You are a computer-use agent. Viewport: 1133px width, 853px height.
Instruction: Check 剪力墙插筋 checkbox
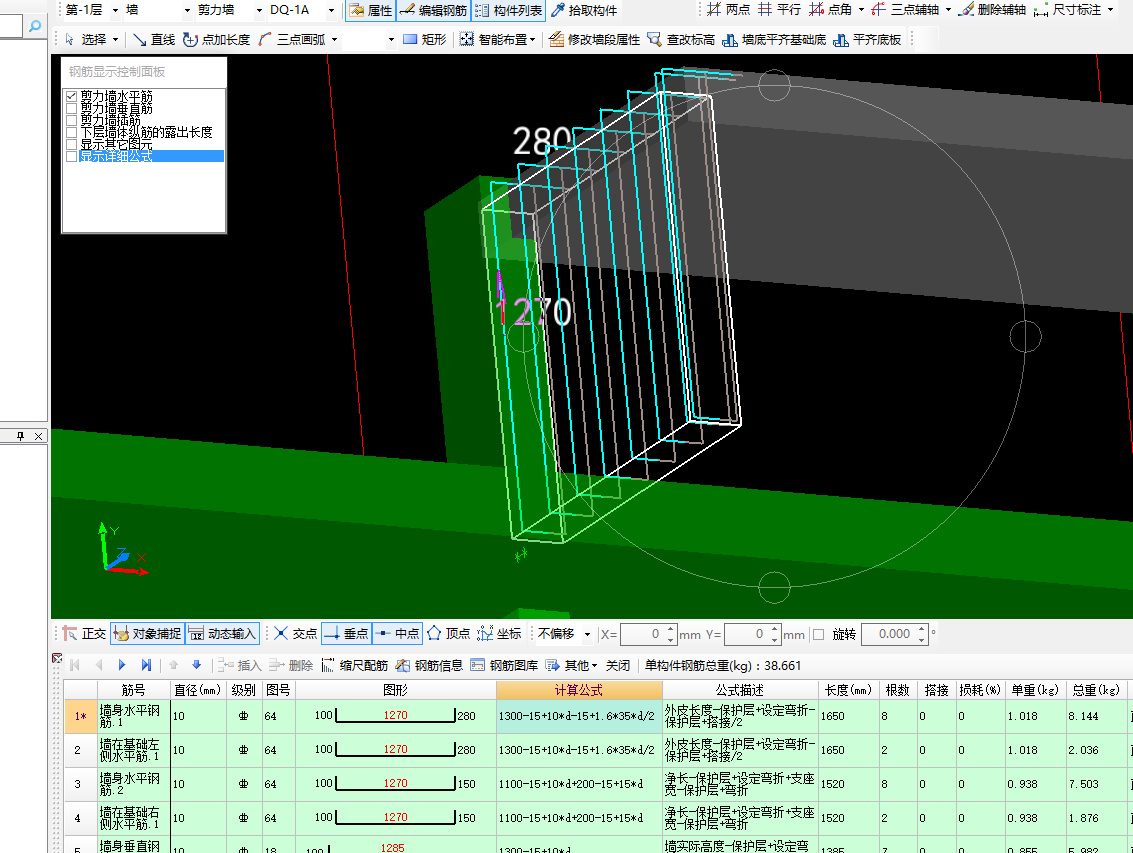(71, 120)
